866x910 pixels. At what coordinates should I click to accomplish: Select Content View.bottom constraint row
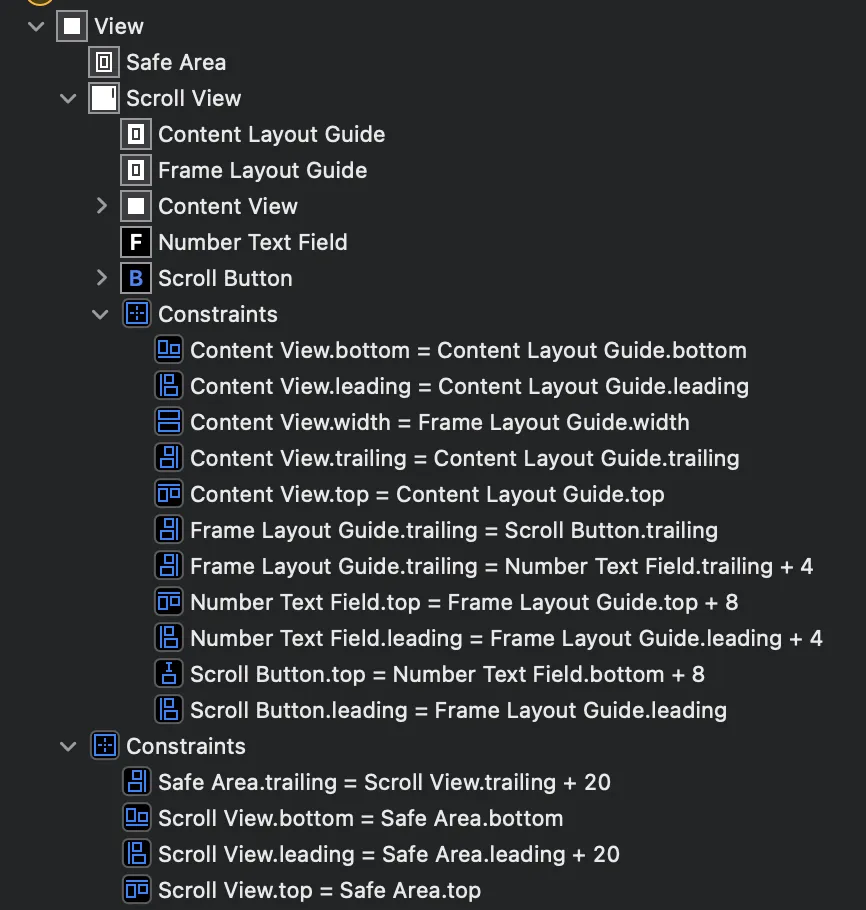[468, 350]
